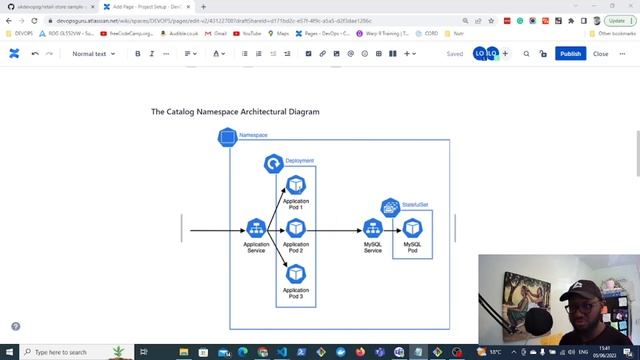Switch to the Add Page - Project Setup tab
Screen dimensions: 640x360
pyautogui.click(x=147, y=7)
